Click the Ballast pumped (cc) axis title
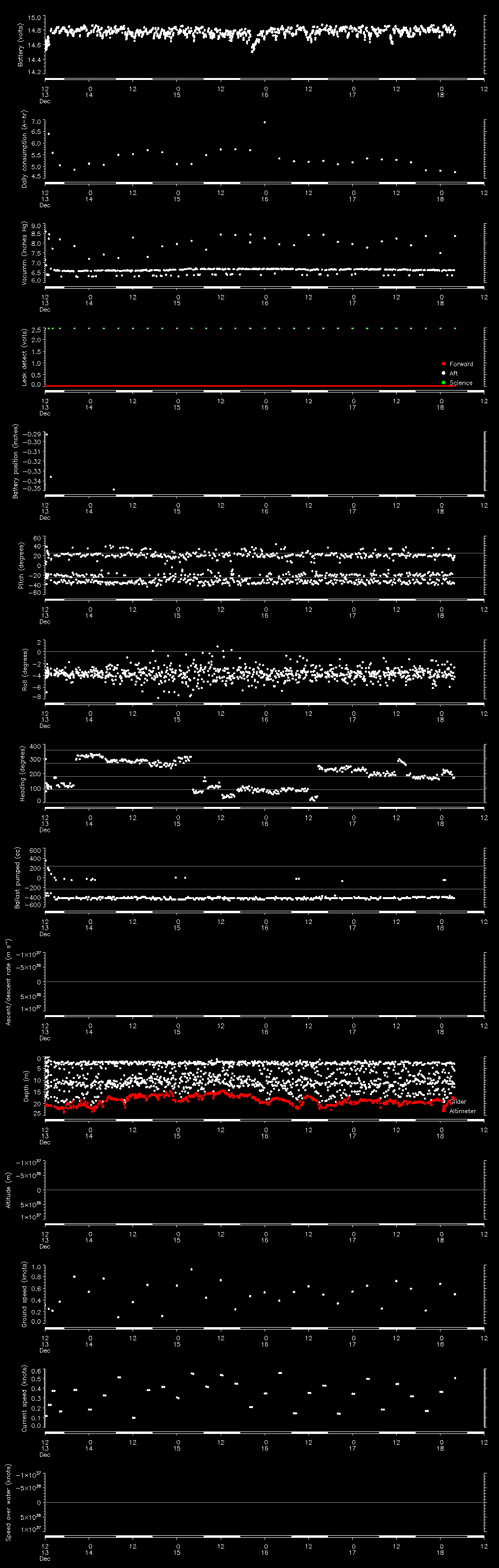The image size is (499, 1568). click(x=18, y=878)
